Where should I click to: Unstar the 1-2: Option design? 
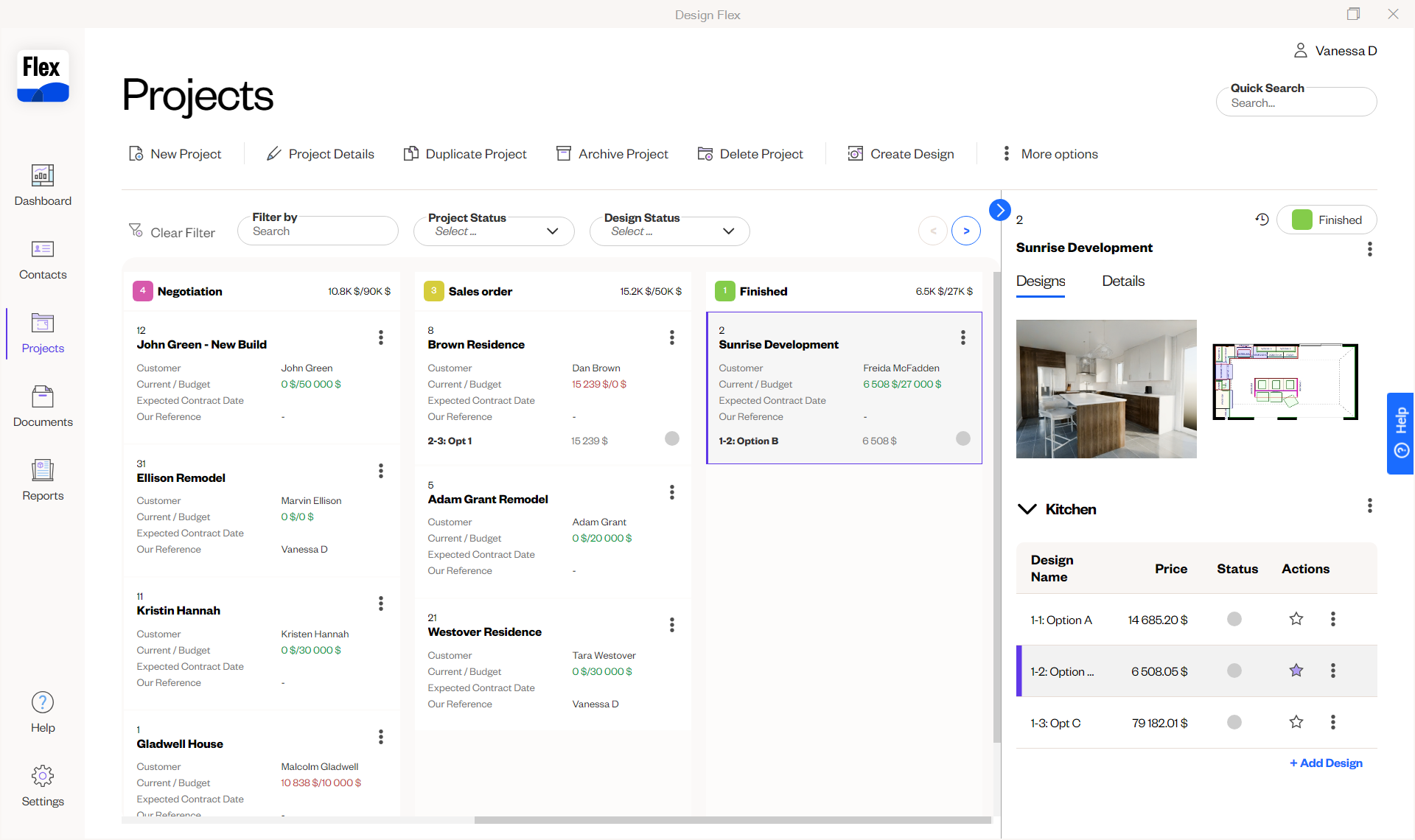pos(1296,671)
